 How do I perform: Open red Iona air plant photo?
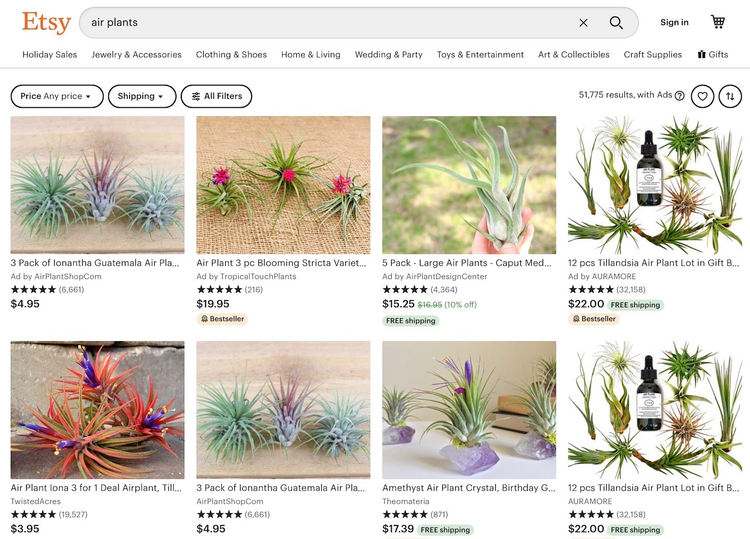pyautogui.click(x=98, y=410)
